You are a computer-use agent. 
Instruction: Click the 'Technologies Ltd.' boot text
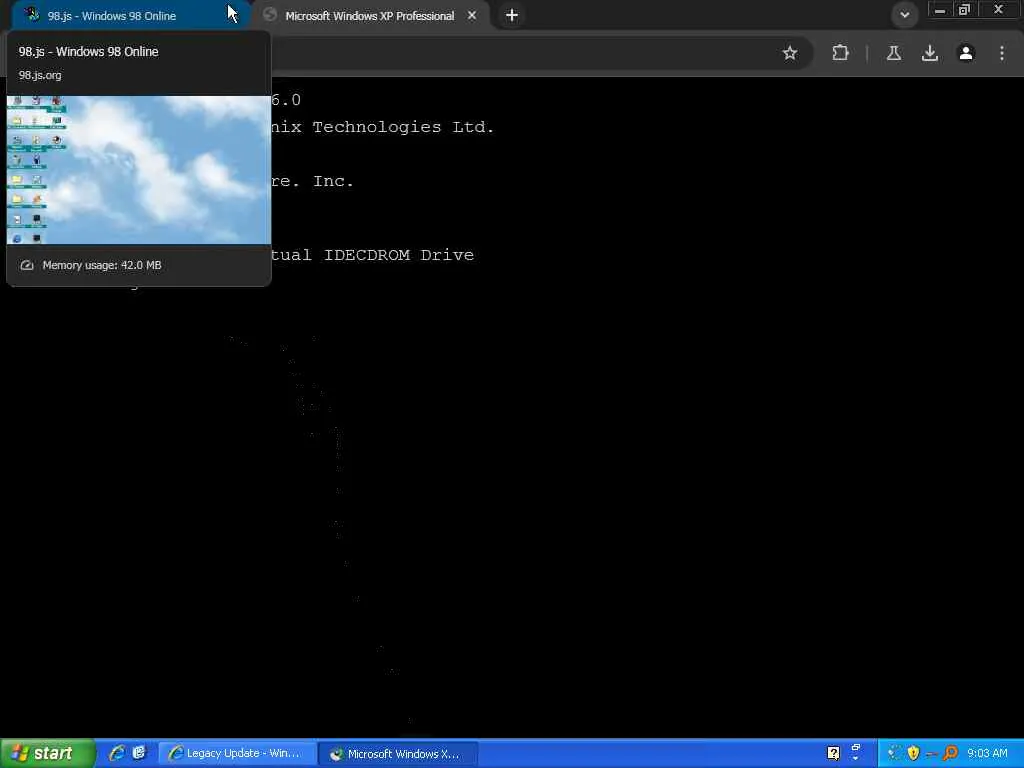point(403,127)
